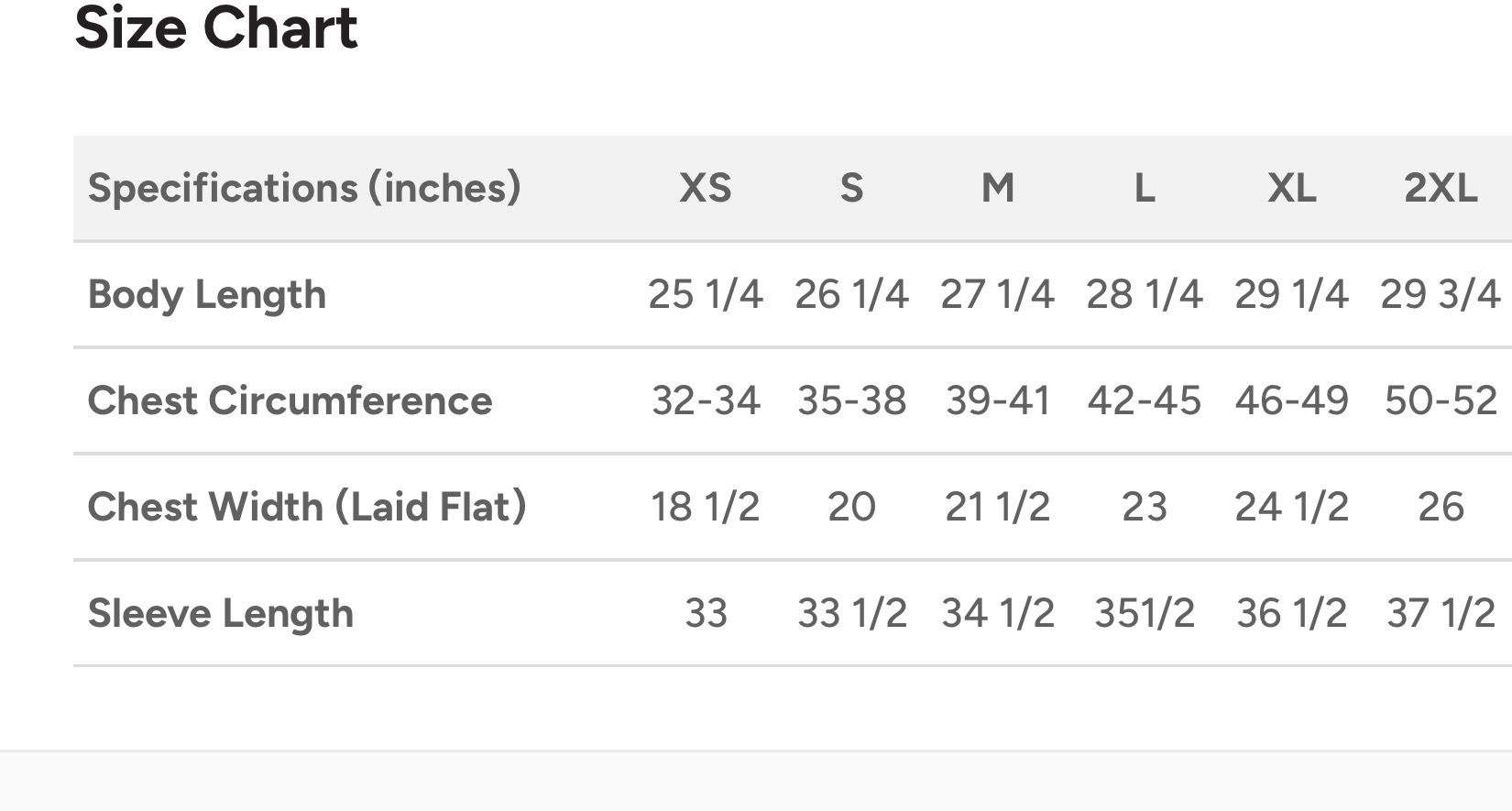Click the 25 1/4 body length value
1512x811 pixels.
click(706, 294)
